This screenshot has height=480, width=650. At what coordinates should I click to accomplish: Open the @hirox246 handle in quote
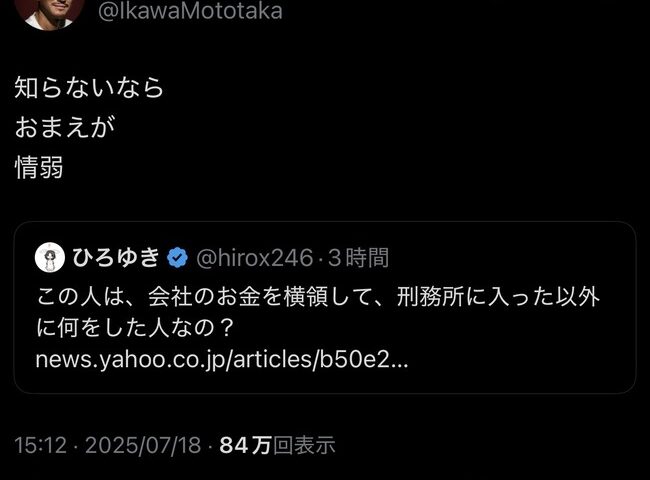point(255,258)
